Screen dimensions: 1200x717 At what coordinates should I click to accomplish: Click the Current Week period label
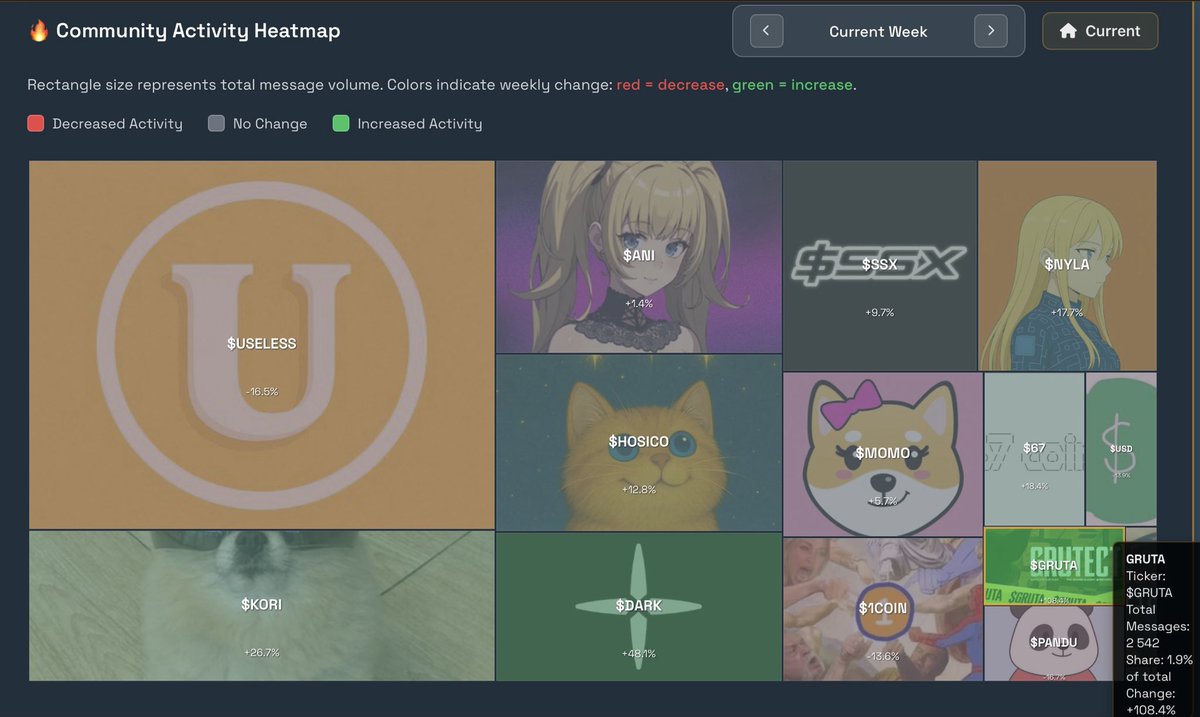pyautogui.click(x=878, y=32)
